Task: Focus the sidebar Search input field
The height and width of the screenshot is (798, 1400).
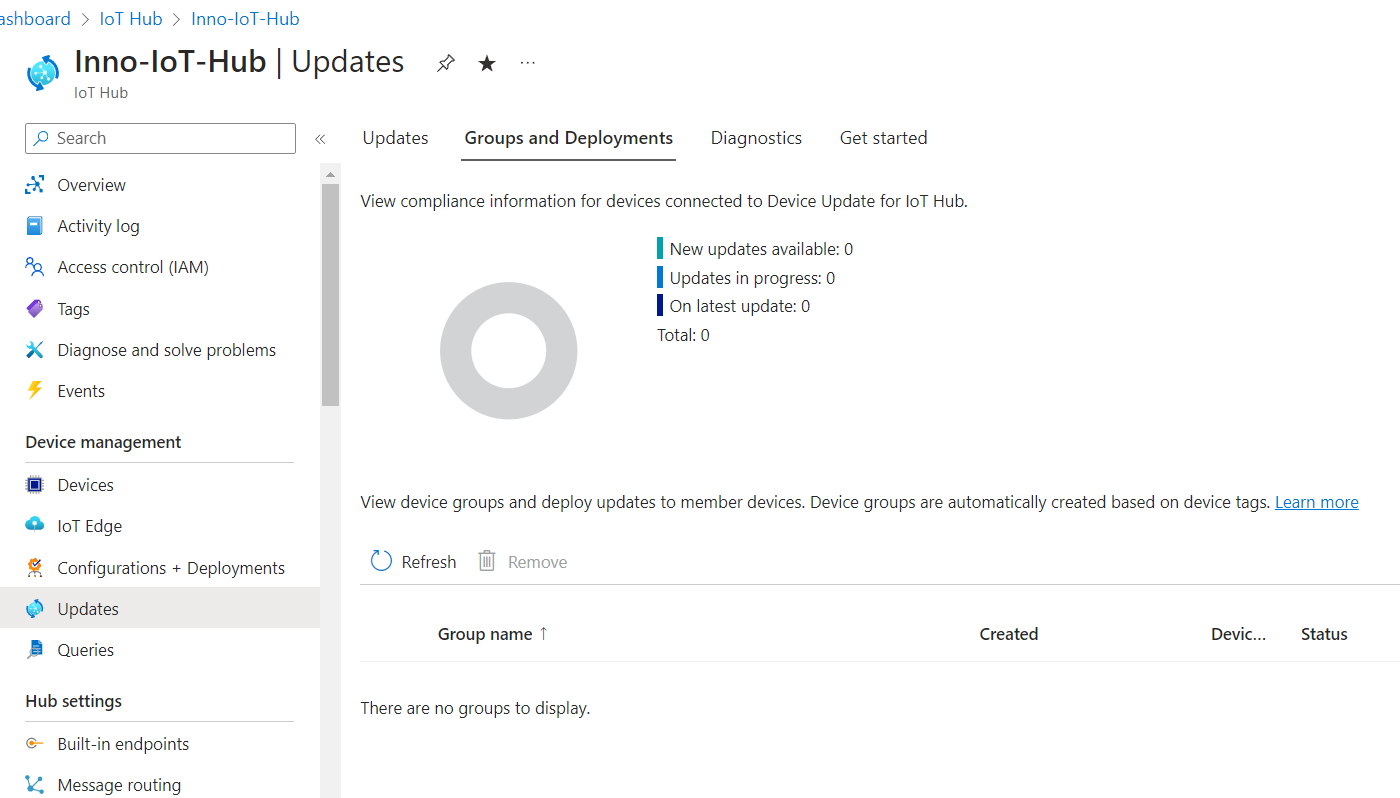Action: (x=160, y=138)
